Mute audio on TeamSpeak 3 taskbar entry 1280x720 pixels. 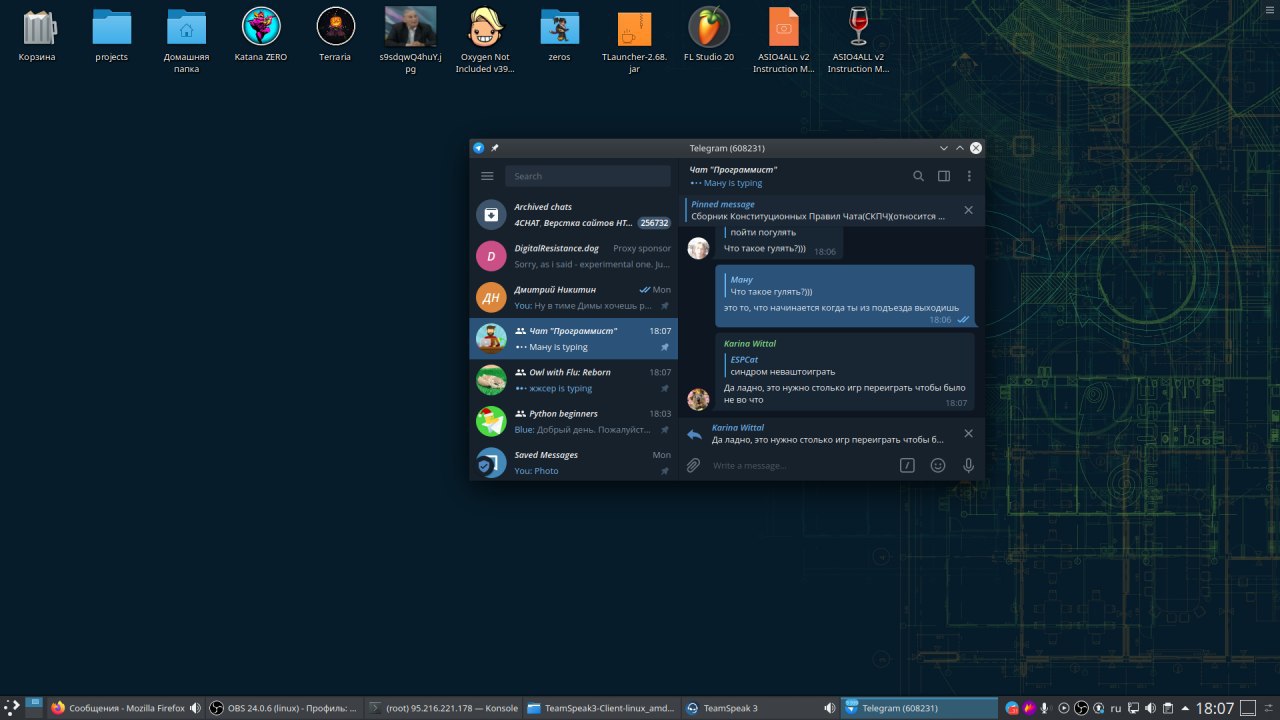[x=829, y=708]
